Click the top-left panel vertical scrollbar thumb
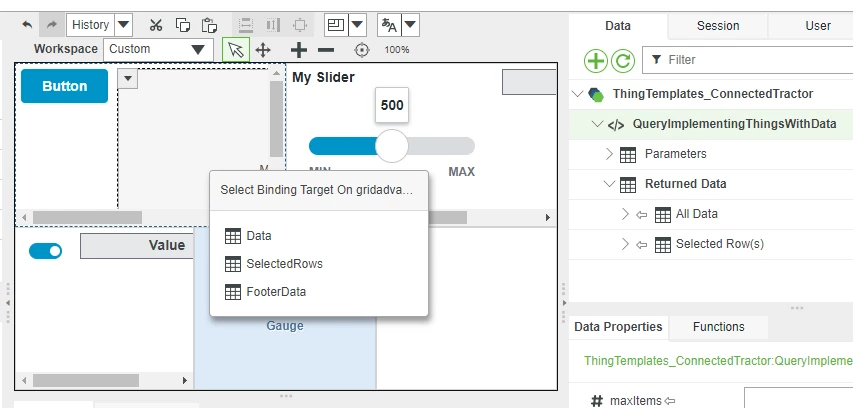The width and height of the screenshot is (853, 408). pyautogui.click(x=276, y=119)
